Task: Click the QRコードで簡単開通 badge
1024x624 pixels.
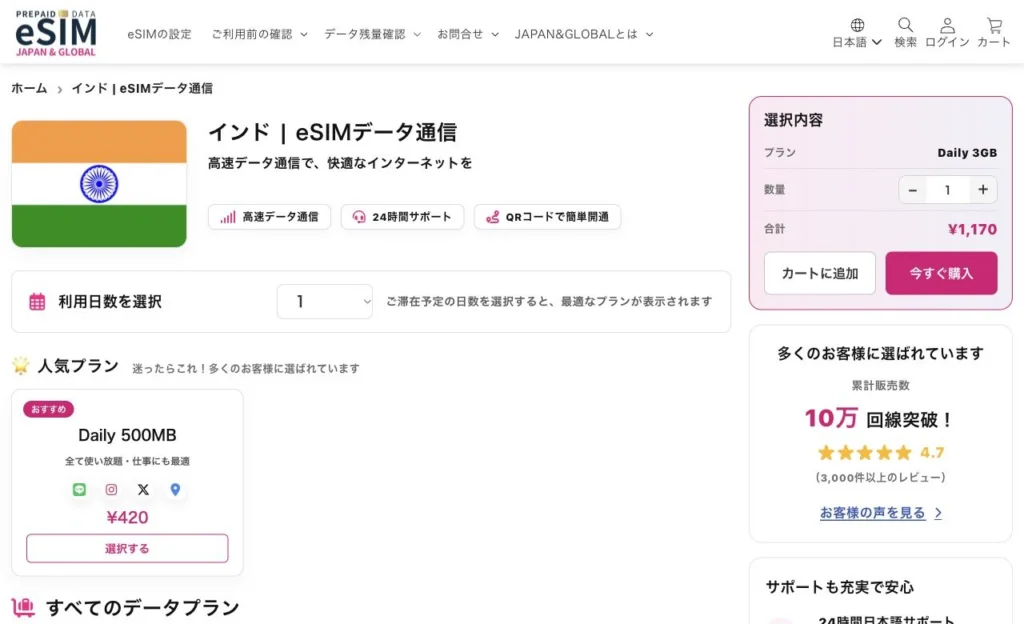Action: click(x=547, y=217)
